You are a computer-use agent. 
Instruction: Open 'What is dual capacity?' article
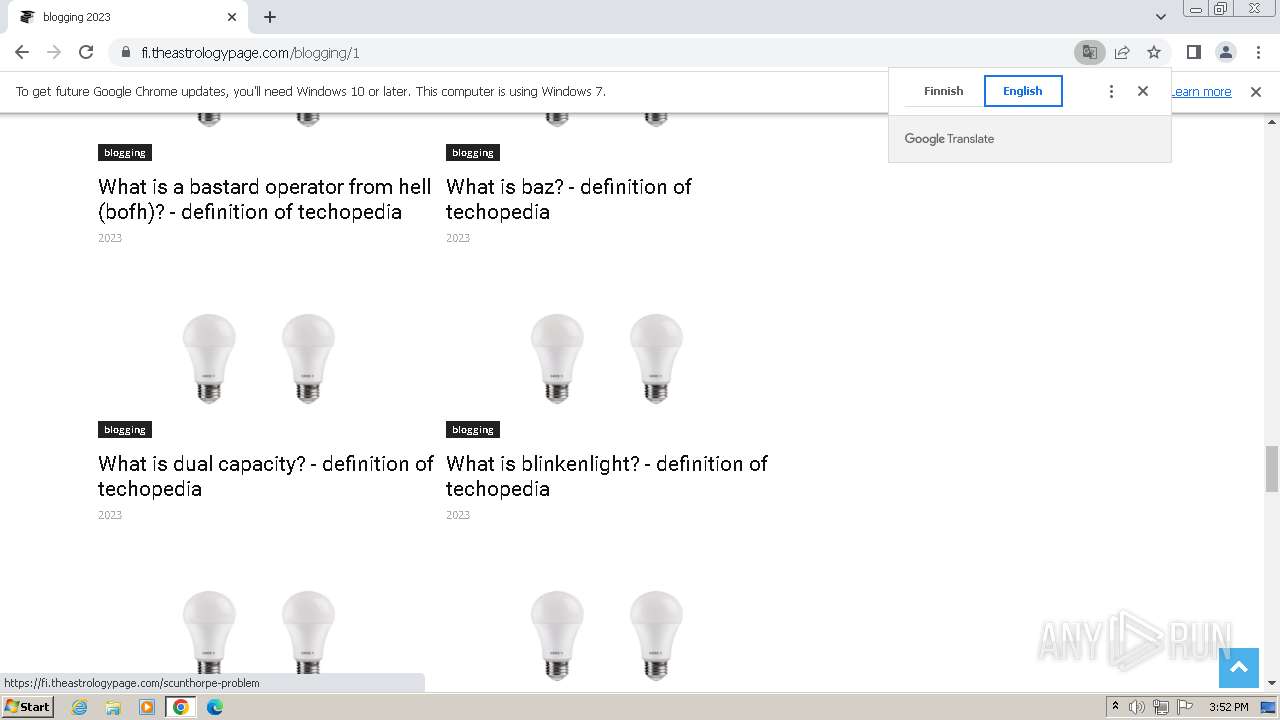266,476
